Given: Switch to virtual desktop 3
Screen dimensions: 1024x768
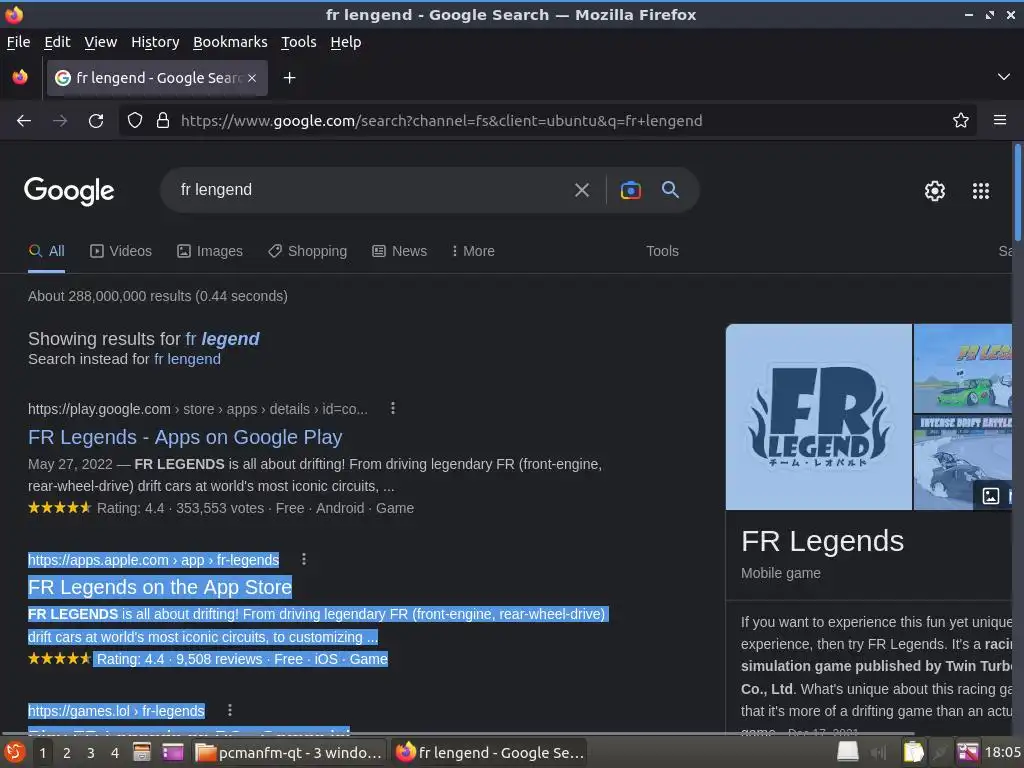Looking at the screenshot, I should tap(91, 753).
